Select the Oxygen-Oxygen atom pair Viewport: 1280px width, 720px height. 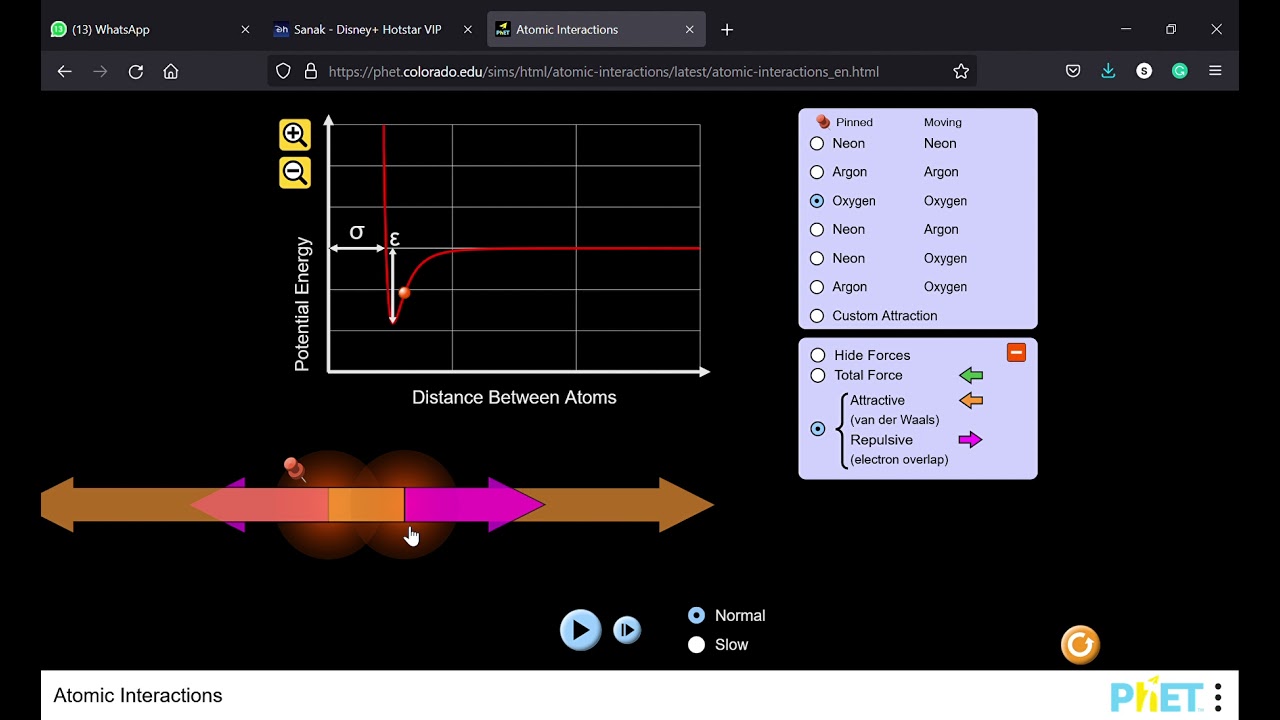tap(817, 201)
